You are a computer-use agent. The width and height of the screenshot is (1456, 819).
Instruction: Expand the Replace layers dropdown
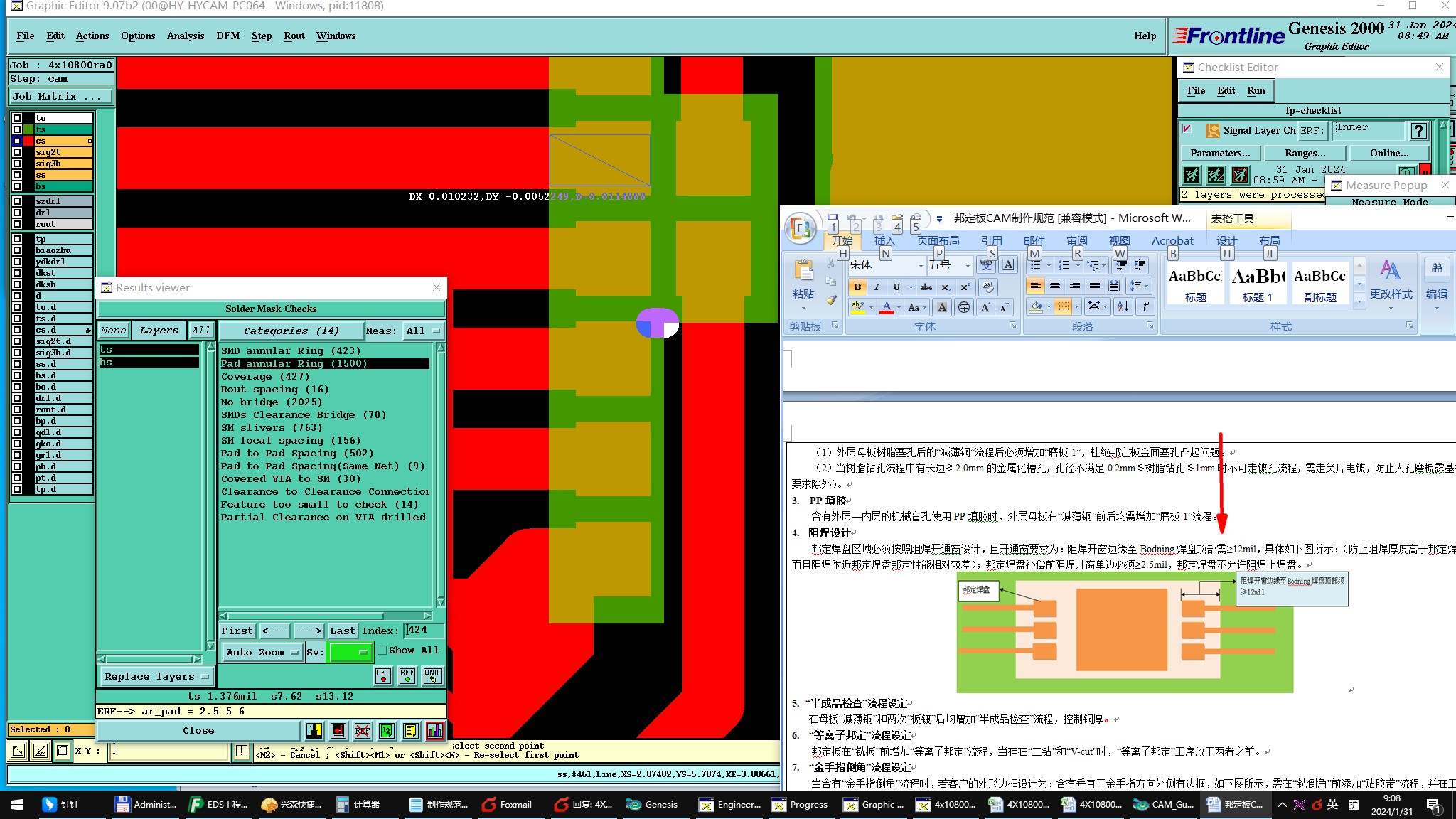coord(156,676)
